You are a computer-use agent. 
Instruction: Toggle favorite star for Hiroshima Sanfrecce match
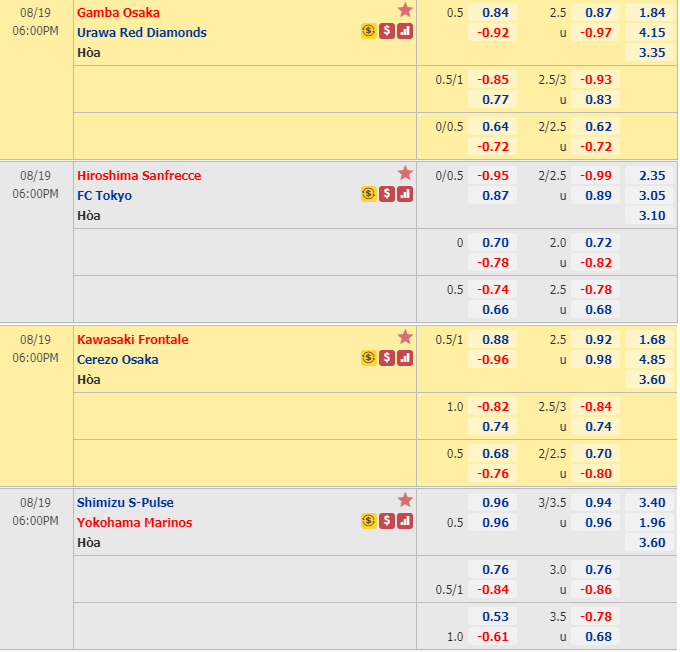point(405,174)
